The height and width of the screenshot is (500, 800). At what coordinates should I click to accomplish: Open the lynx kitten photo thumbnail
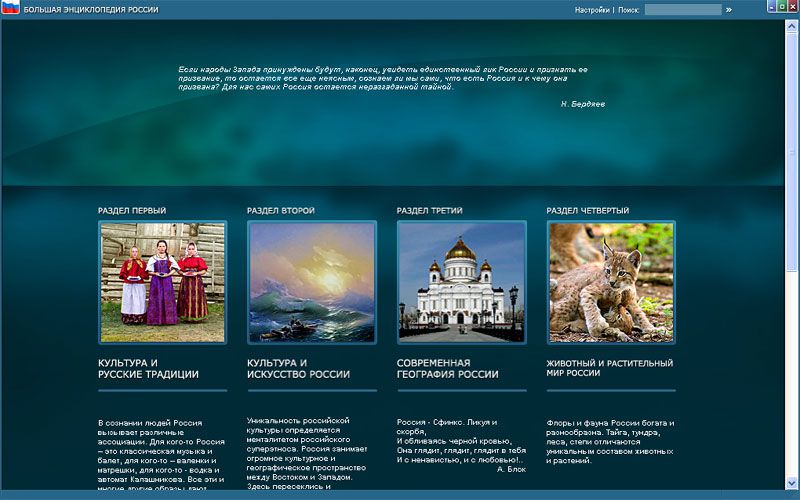tap(611, 282)
